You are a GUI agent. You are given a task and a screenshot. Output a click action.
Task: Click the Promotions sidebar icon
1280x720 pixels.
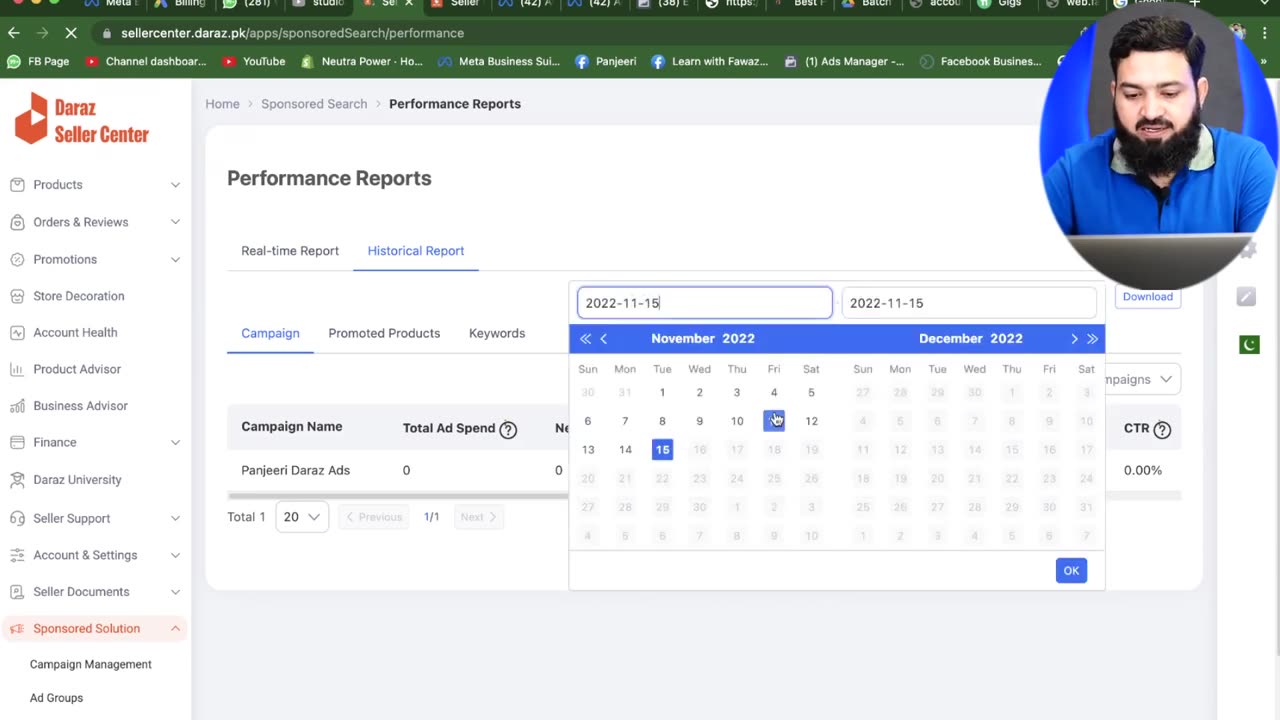[17, 259]
